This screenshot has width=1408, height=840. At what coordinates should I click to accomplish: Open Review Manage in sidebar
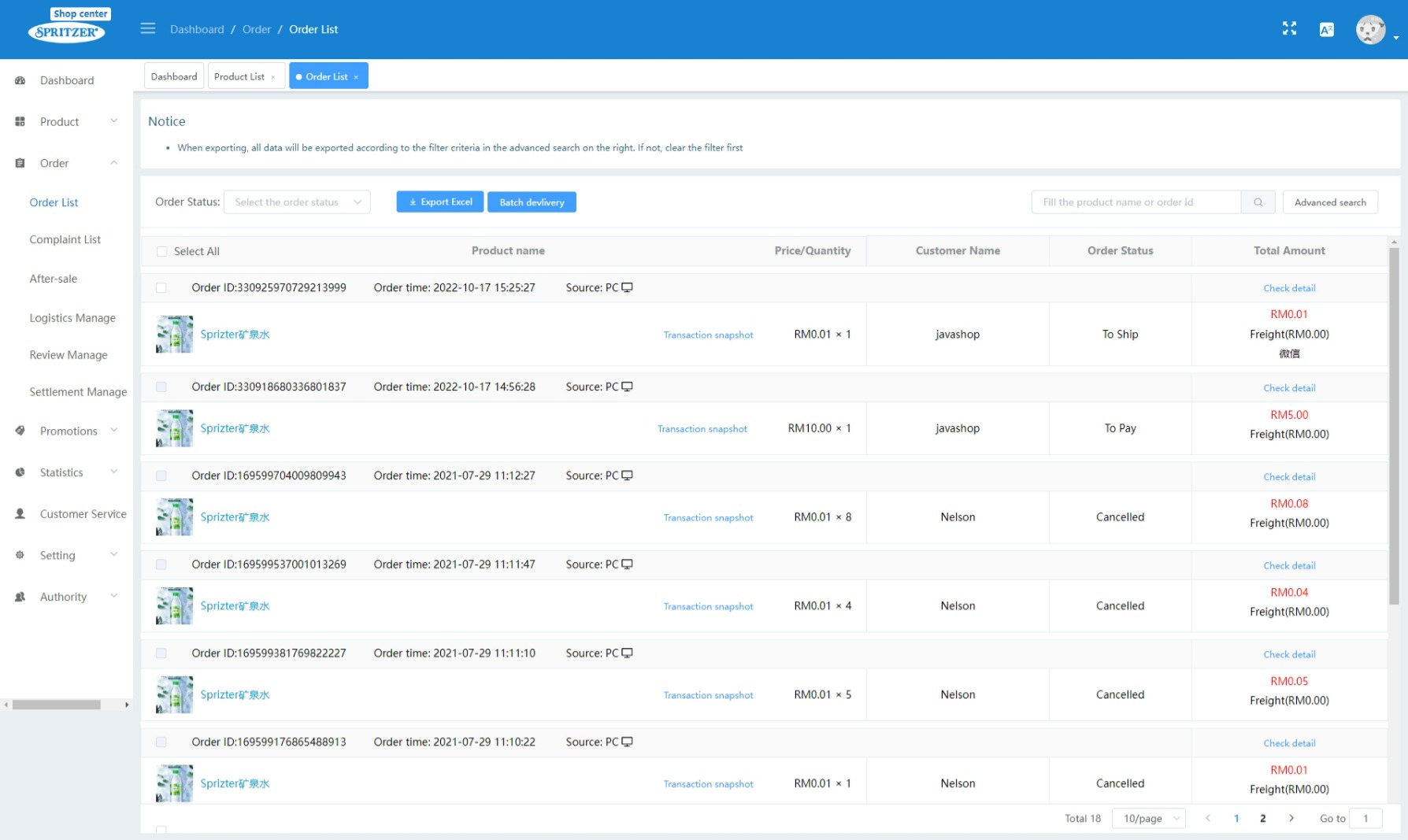[x=69, y=355]
